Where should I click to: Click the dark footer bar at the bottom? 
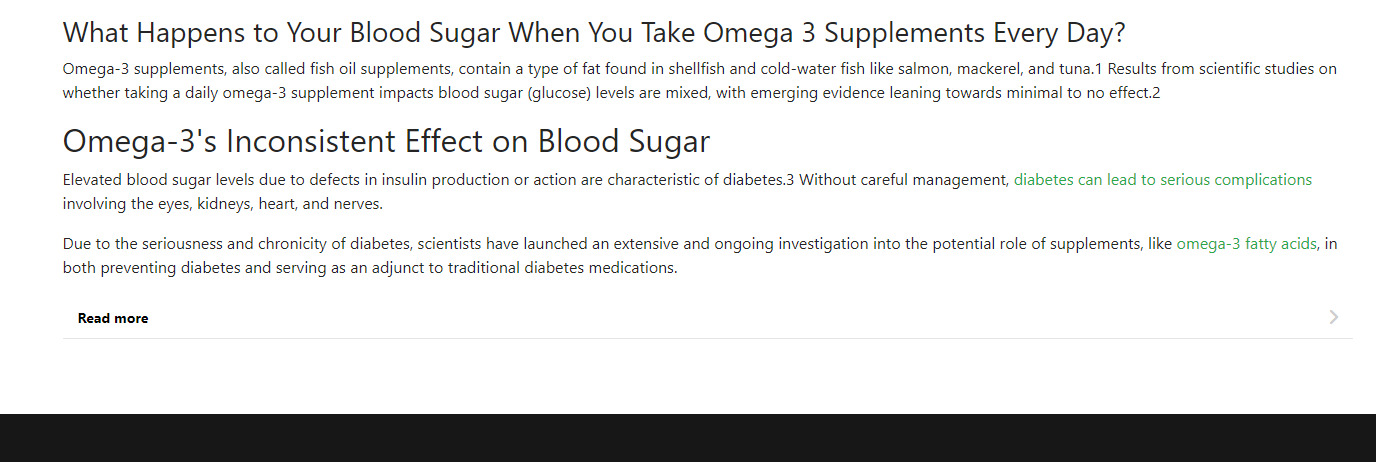[x=688, y=438]
